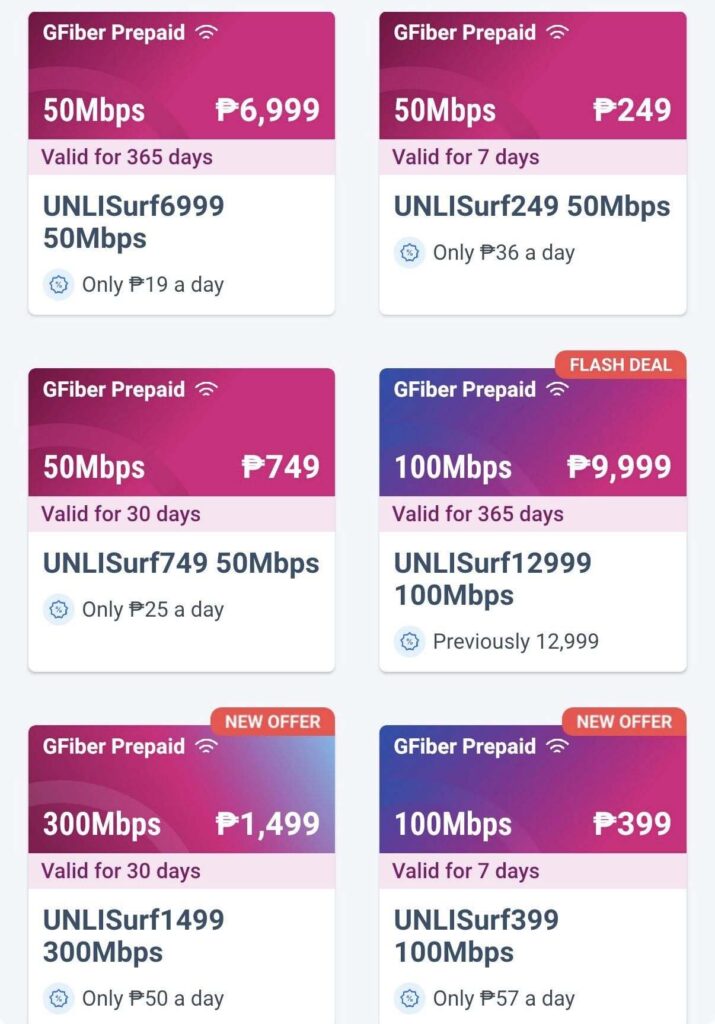Click the discount badge icon beside 'Only ₱19 a day'

coord(58,285)
